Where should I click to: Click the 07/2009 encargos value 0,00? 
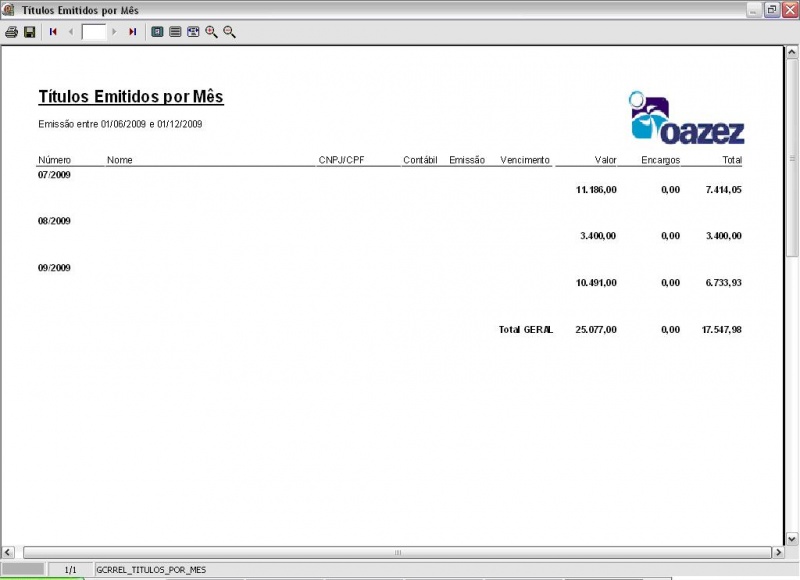(x=670, y=190)
